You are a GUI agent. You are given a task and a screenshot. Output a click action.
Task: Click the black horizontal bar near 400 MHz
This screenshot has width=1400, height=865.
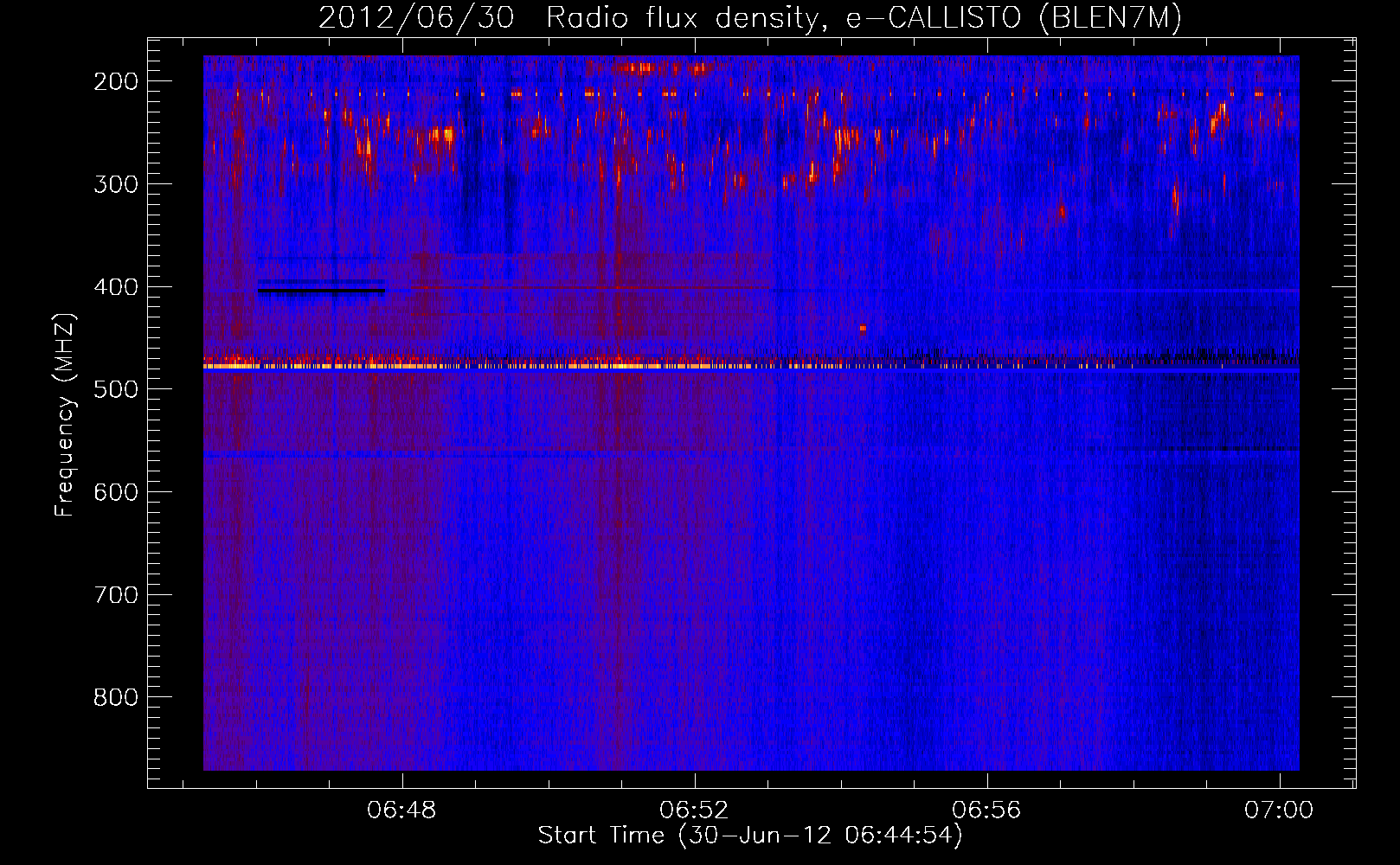[321, 291]
